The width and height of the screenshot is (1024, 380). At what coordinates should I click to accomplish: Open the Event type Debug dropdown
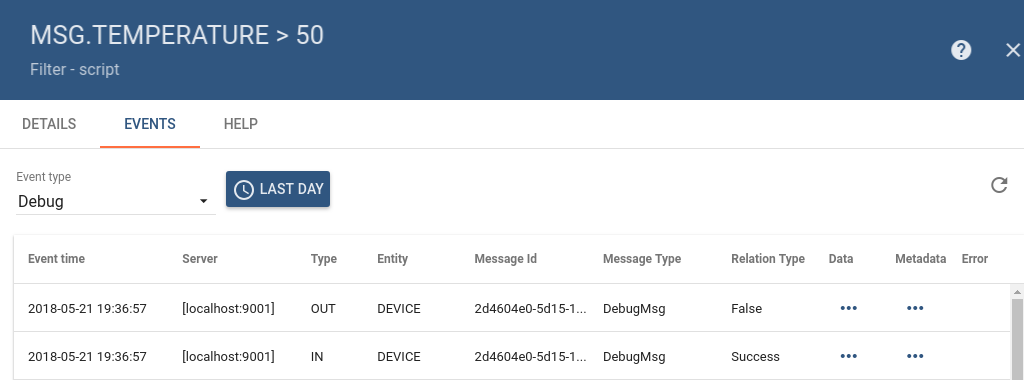pyautogui.click(x=115, y=201)
